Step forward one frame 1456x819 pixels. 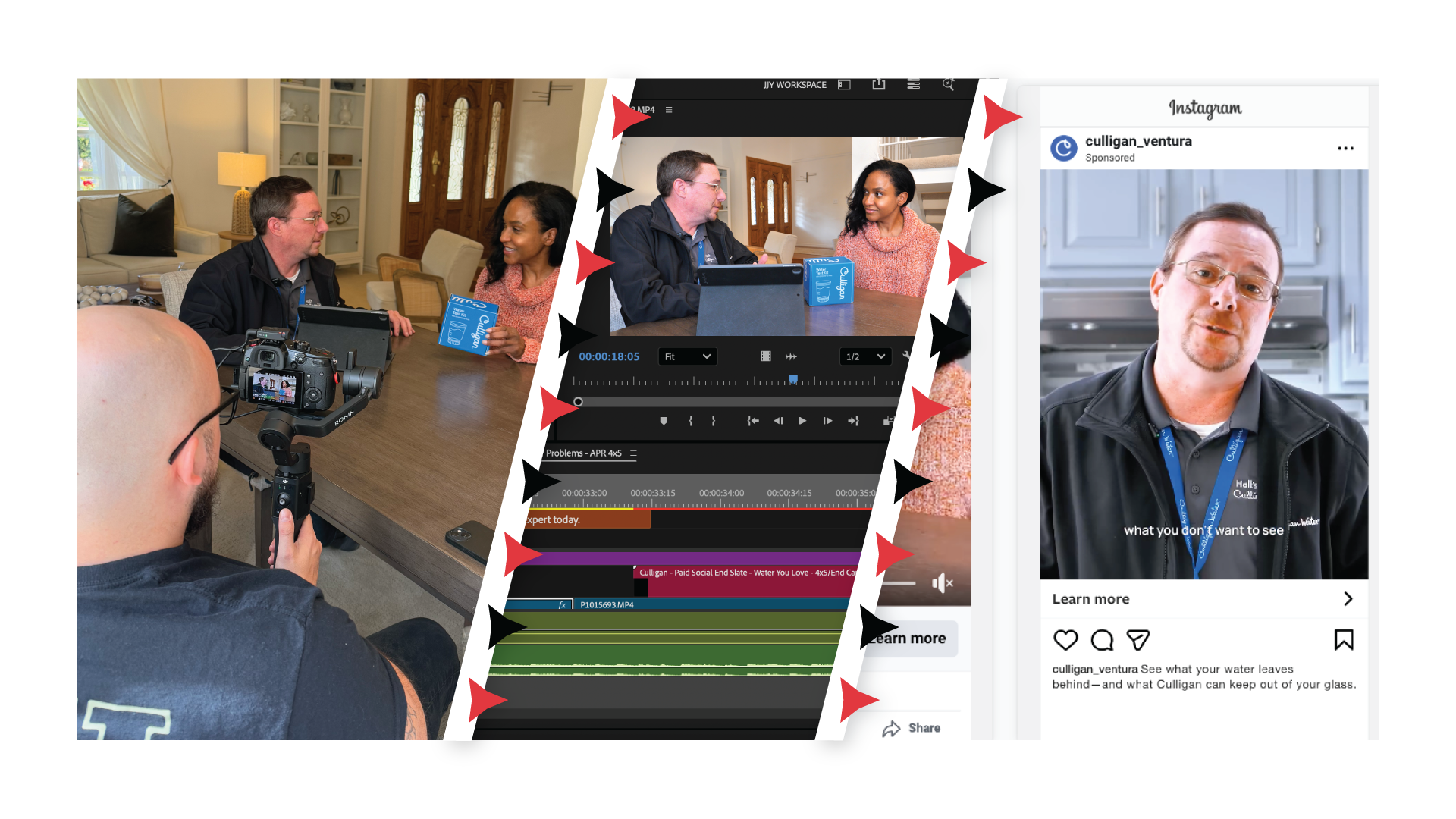pos(827,421)
